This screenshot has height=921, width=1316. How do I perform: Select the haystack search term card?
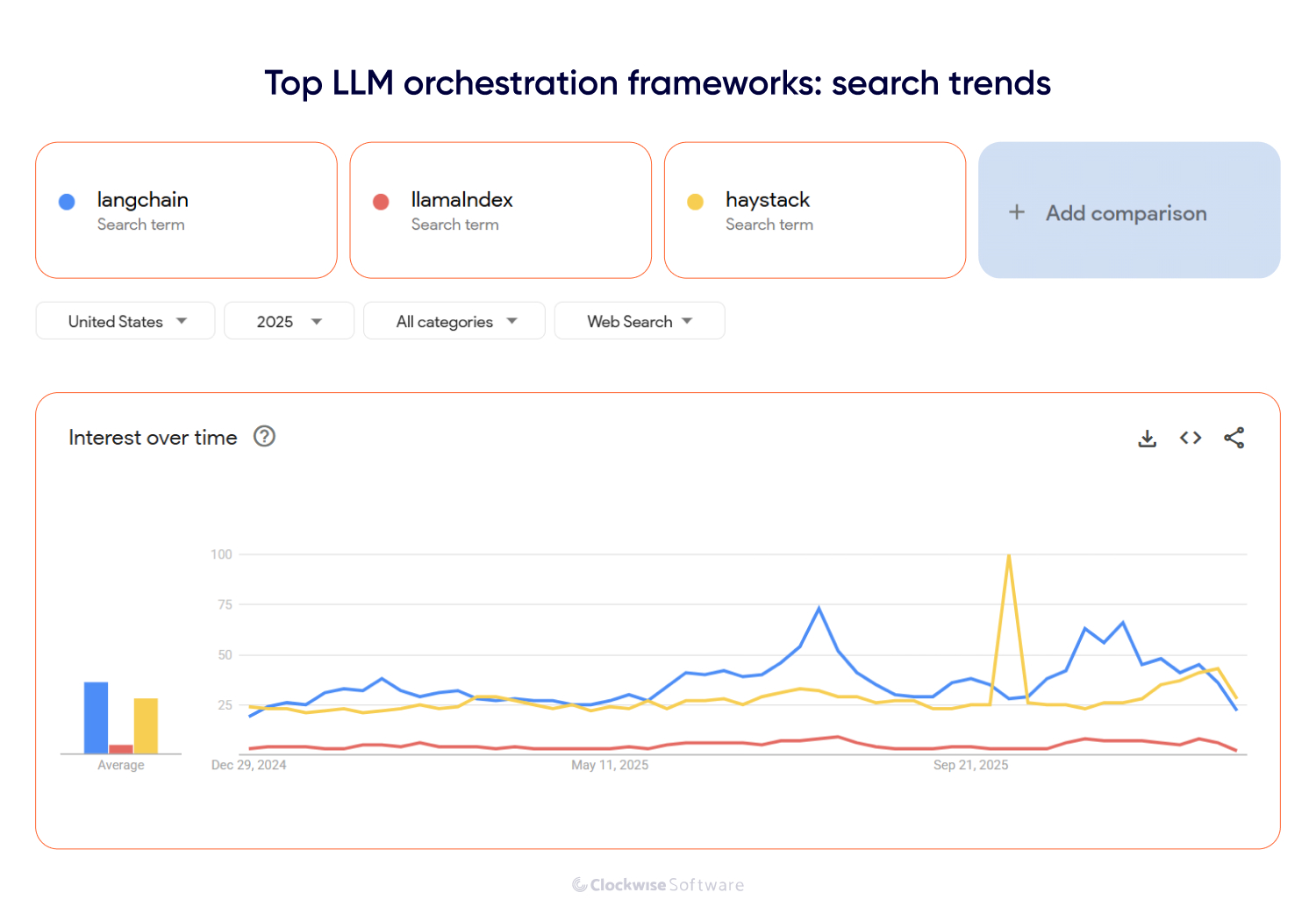click(x=814, y=211)
